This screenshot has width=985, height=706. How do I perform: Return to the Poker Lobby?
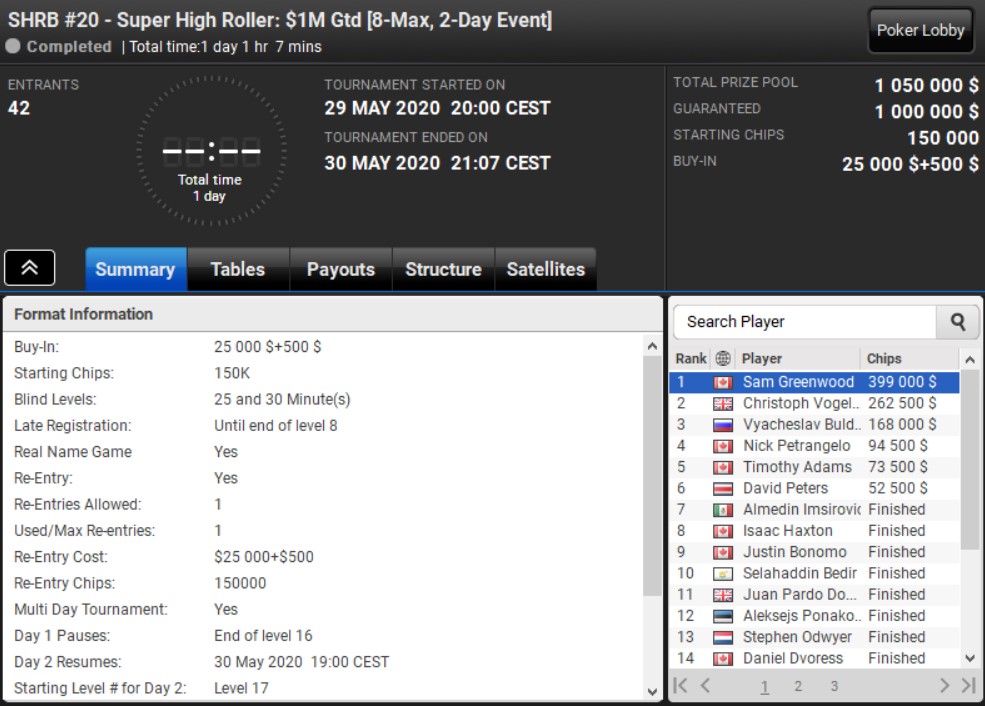pos(920,30)
